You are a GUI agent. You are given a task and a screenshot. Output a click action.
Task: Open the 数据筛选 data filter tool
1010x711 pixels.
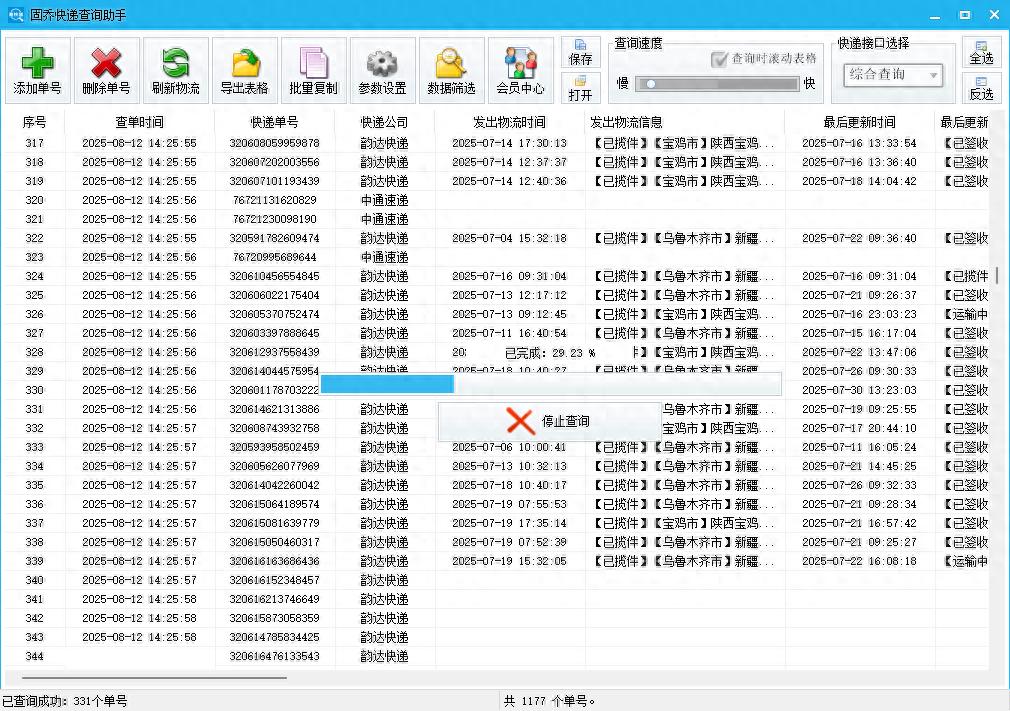pyautogui.click(x=450, y=69)
